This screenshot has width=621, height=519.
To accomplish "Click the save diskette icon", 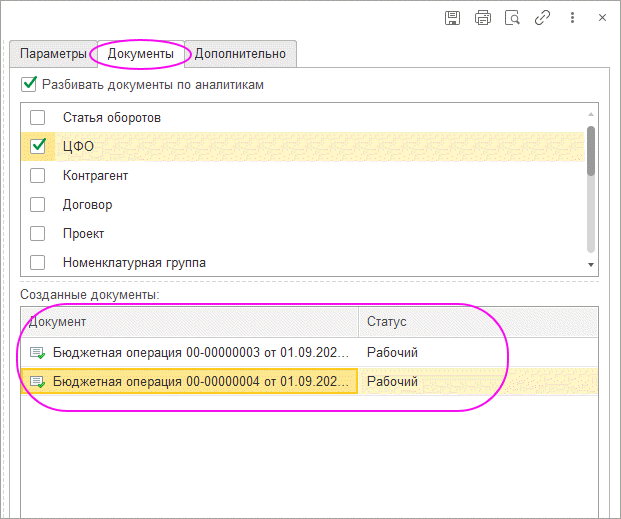I will (x=452, y=18).
